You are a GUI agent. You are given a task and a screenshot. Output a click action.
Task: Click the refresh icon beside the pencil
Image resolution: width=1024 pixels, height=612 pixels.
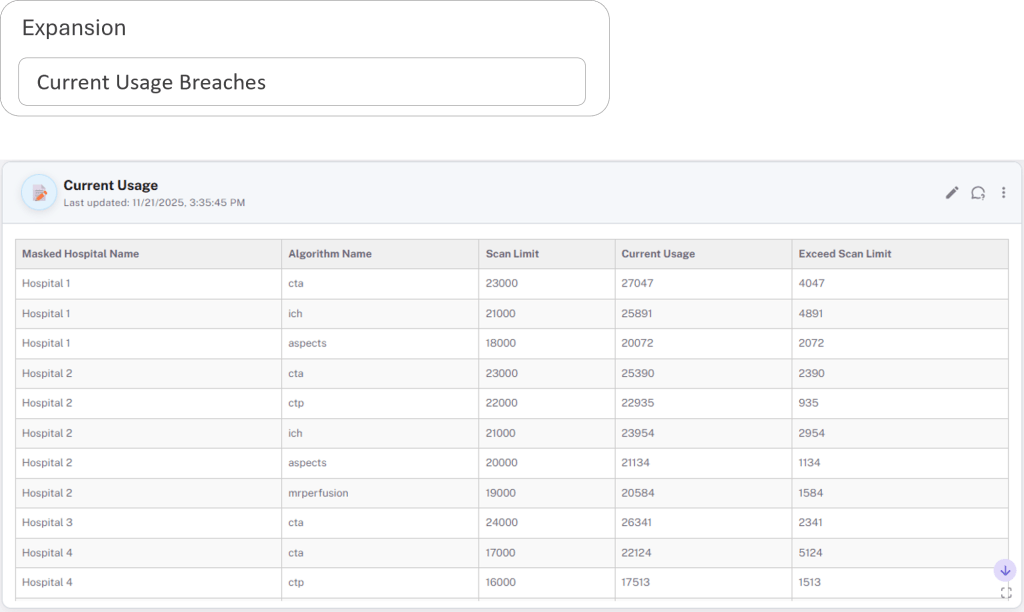tap(978, 193)
